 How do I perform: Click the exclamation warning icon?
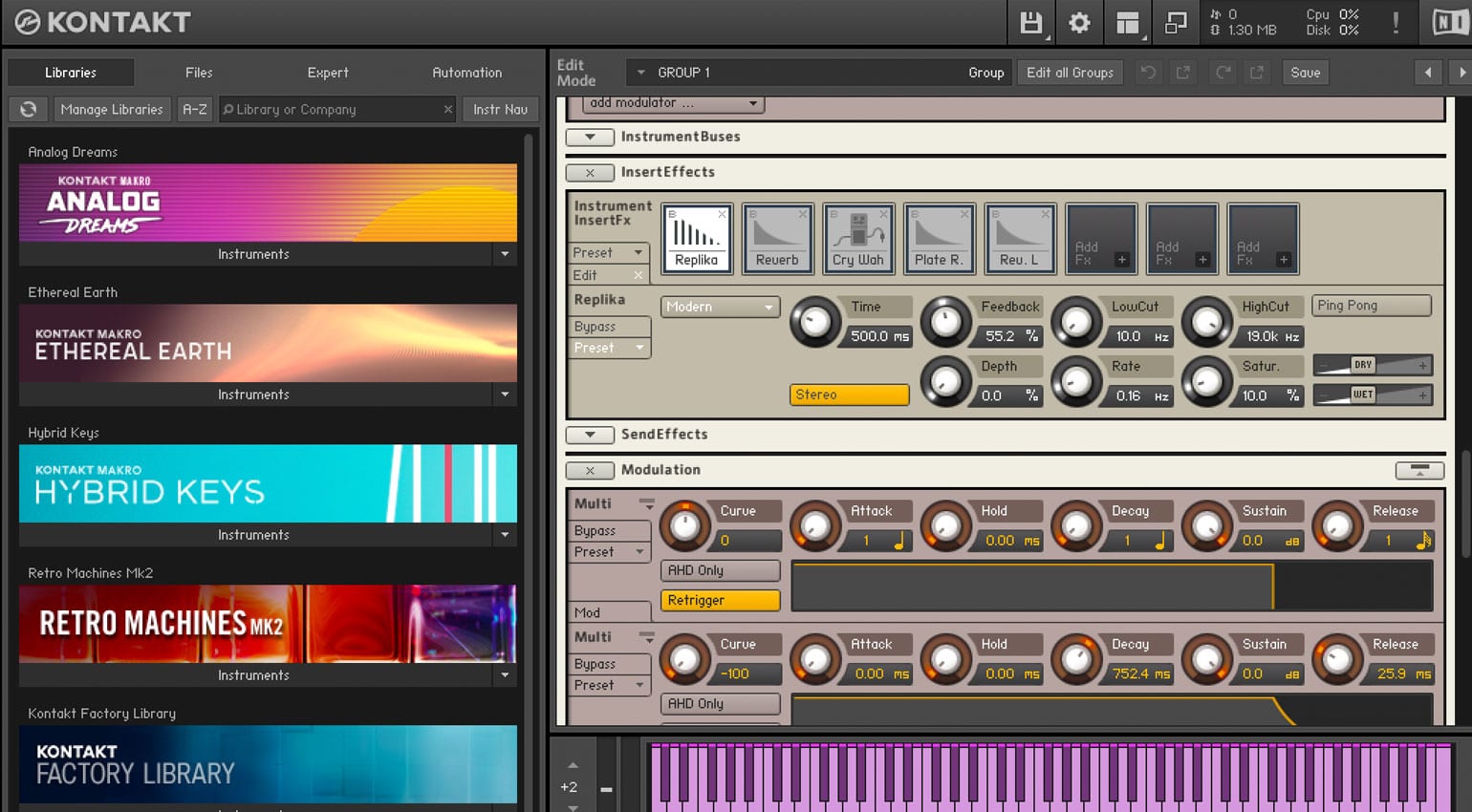tap(1396, 23)
